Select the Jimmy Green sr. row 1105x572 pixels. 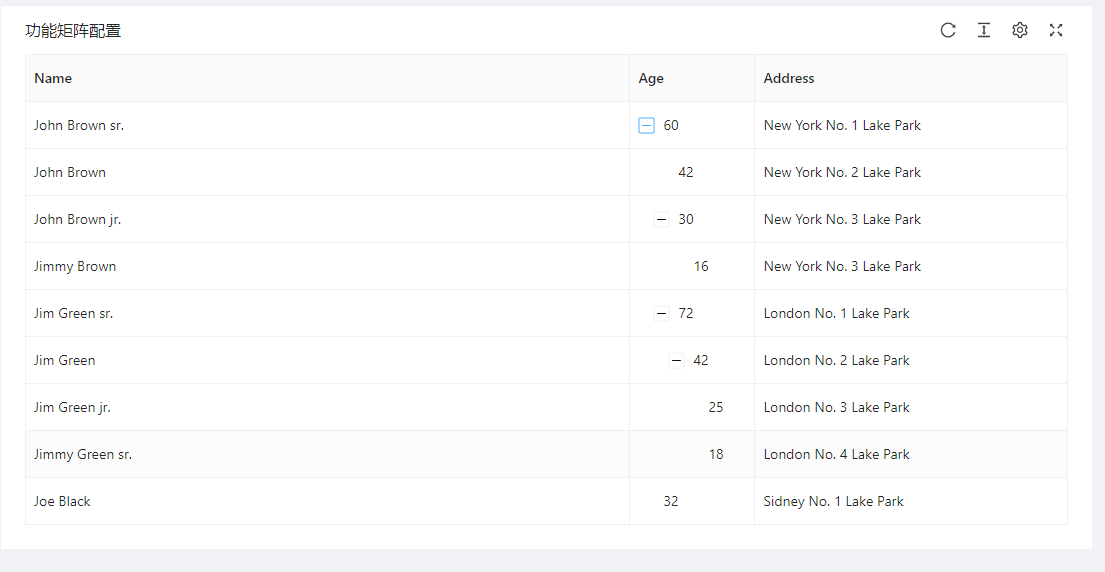click(547, 454)
